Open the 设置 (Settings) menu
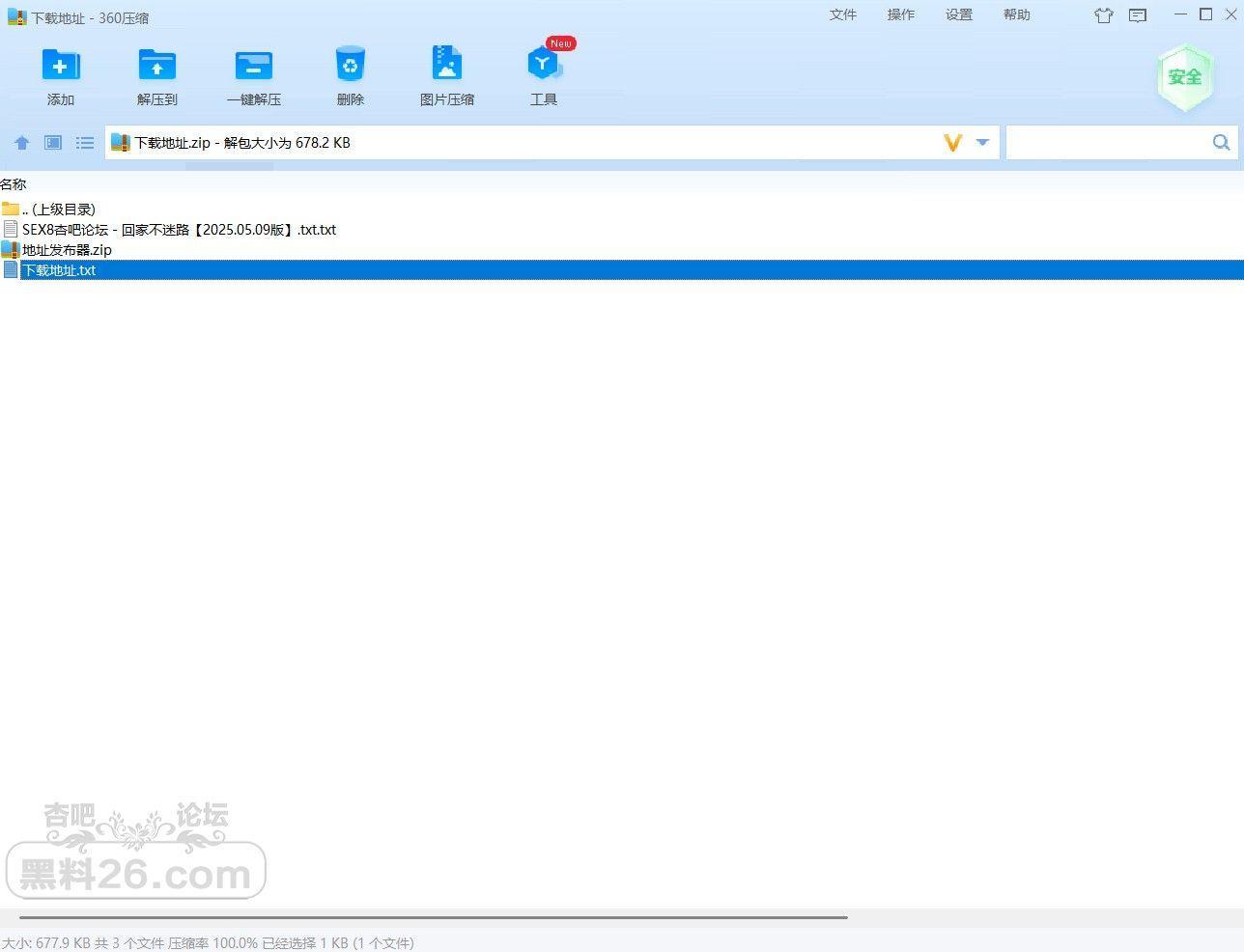This screenshot has width=1244, height=952. click(959, 14)
